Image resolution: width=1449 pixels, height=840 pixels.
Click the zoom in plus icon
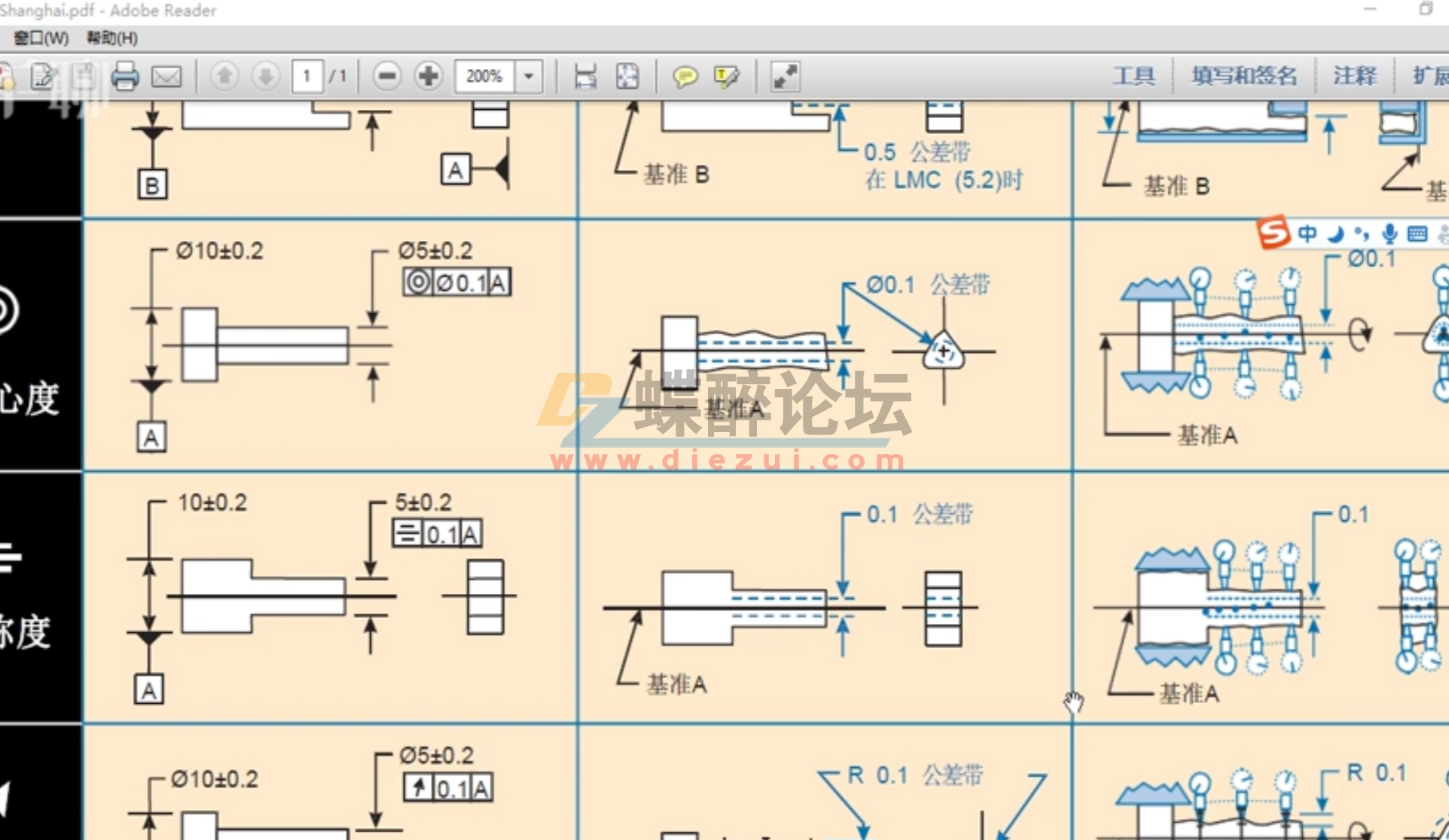[x=429, y=76]
